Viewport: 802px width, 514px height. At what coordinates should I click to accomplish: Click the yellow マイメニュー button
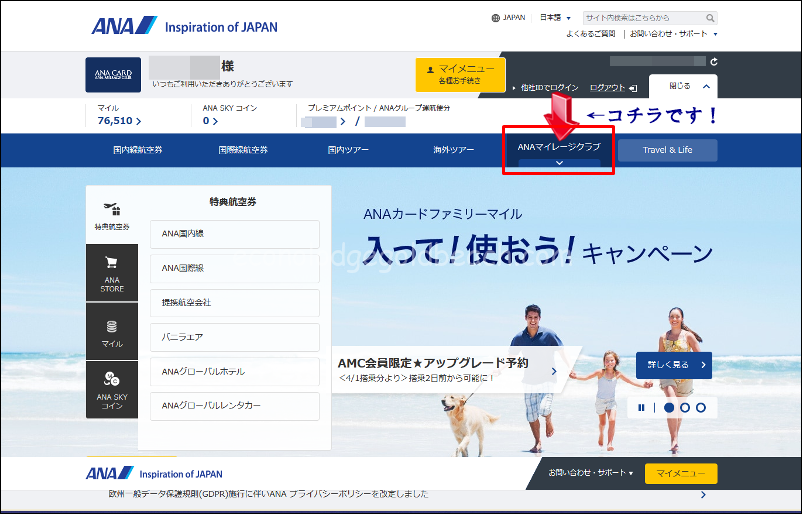point(460,74)
